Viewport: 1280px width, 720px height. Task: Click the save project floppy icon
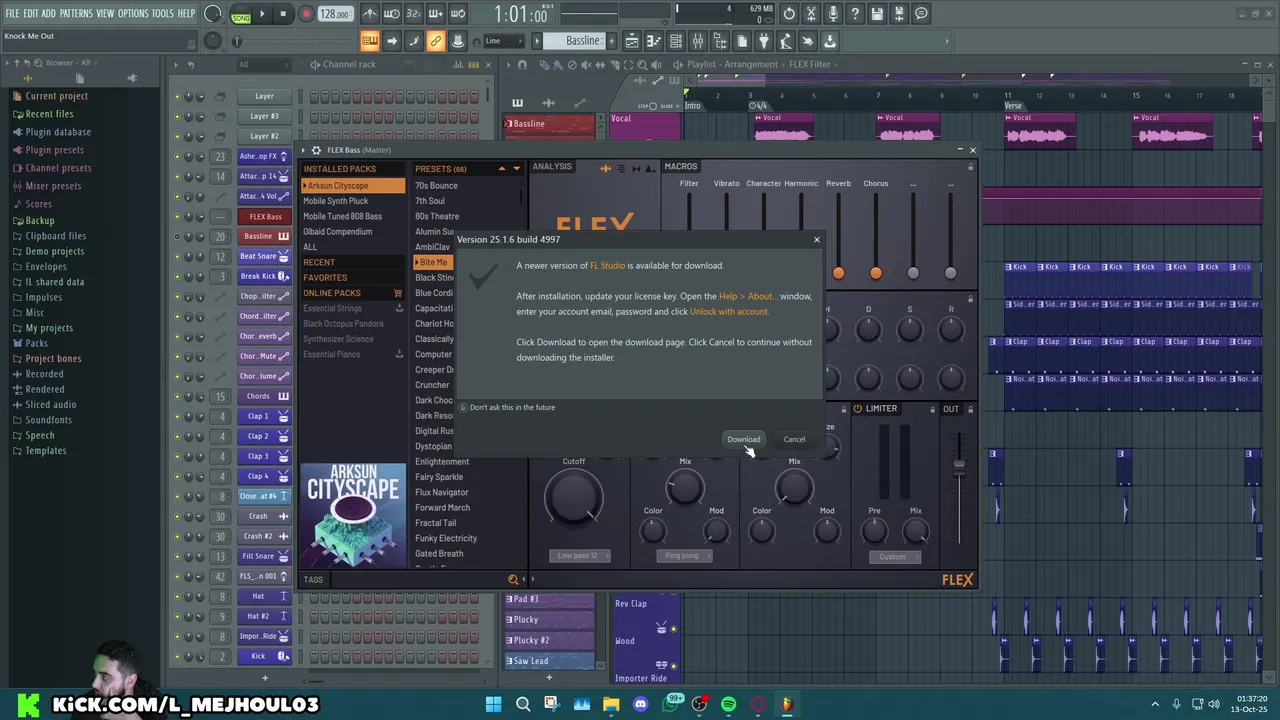coord(877,14)
